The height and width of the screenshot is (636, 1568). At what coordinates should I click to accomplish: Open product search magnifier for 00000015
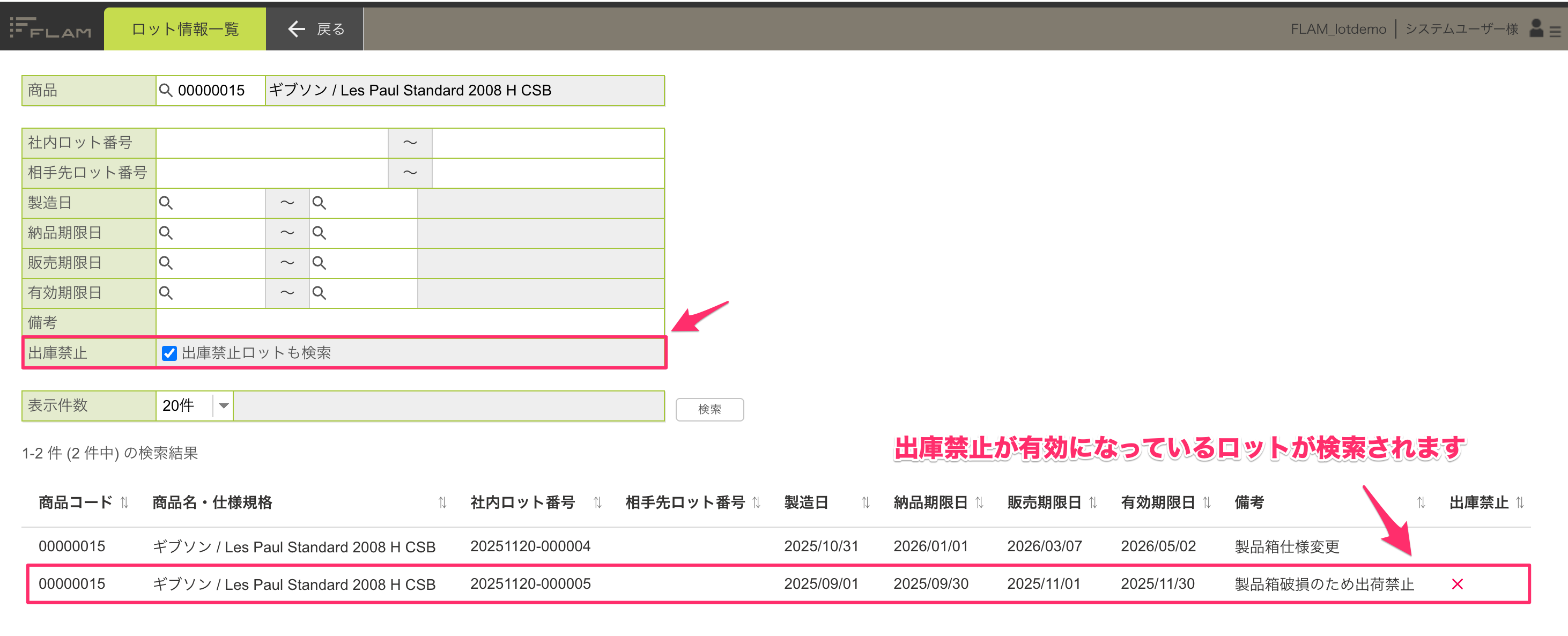tap(166, 90)
